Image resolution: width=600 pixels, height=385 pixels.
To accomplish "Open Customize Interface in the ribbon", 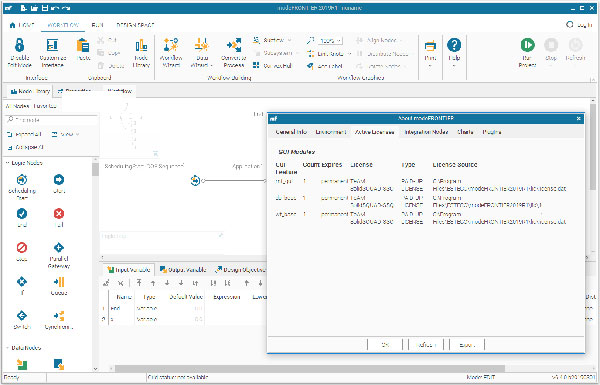I will (x=53, y=53).
